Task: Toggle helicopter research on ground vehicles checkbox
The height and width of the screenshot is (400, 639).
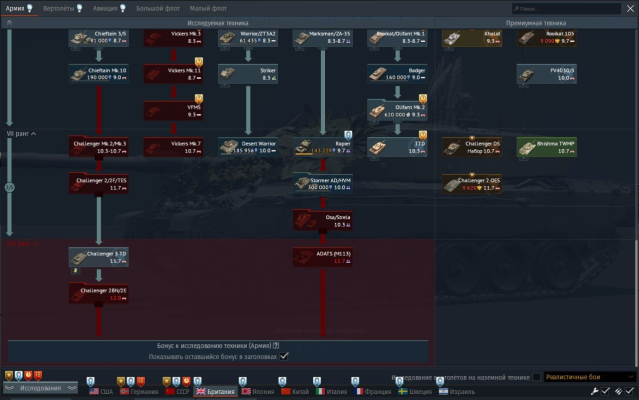Action: pos(537,377)
